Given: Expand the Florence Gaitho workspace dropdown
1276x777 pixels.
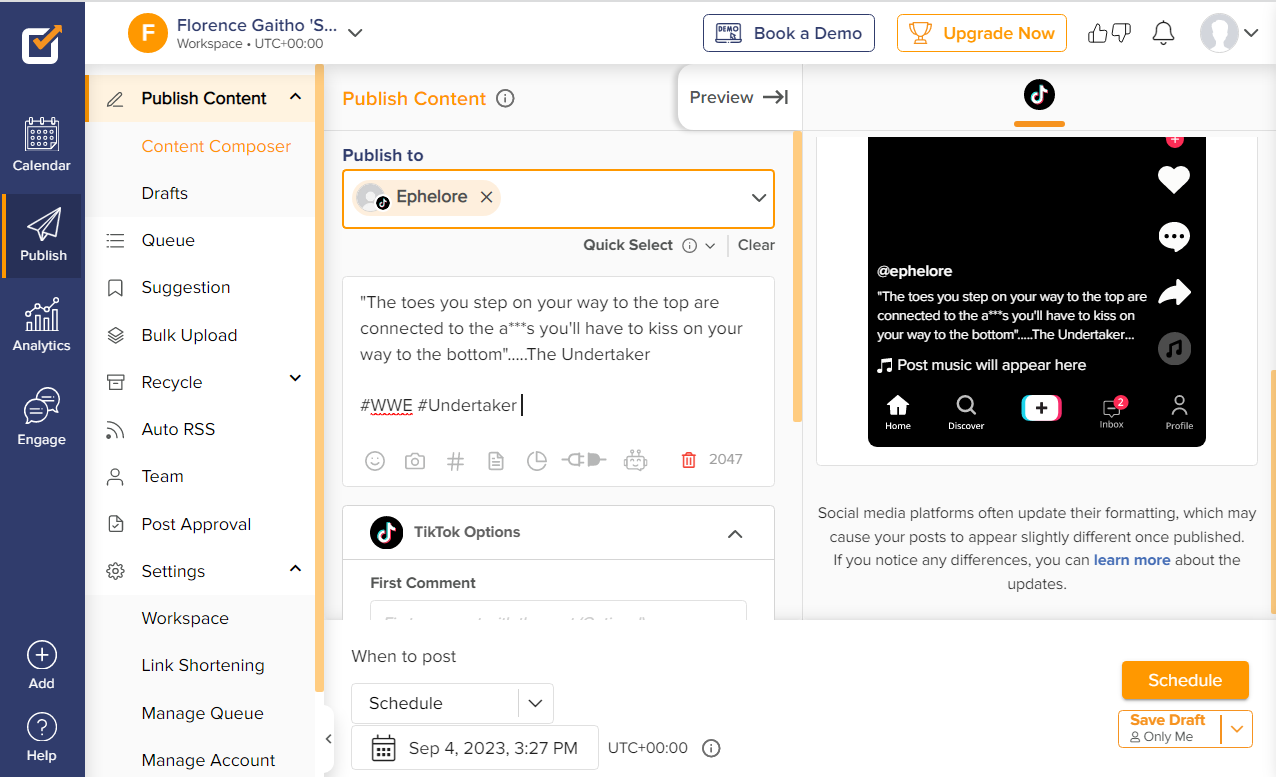Looking at the screenshot, I should point(355,33).
